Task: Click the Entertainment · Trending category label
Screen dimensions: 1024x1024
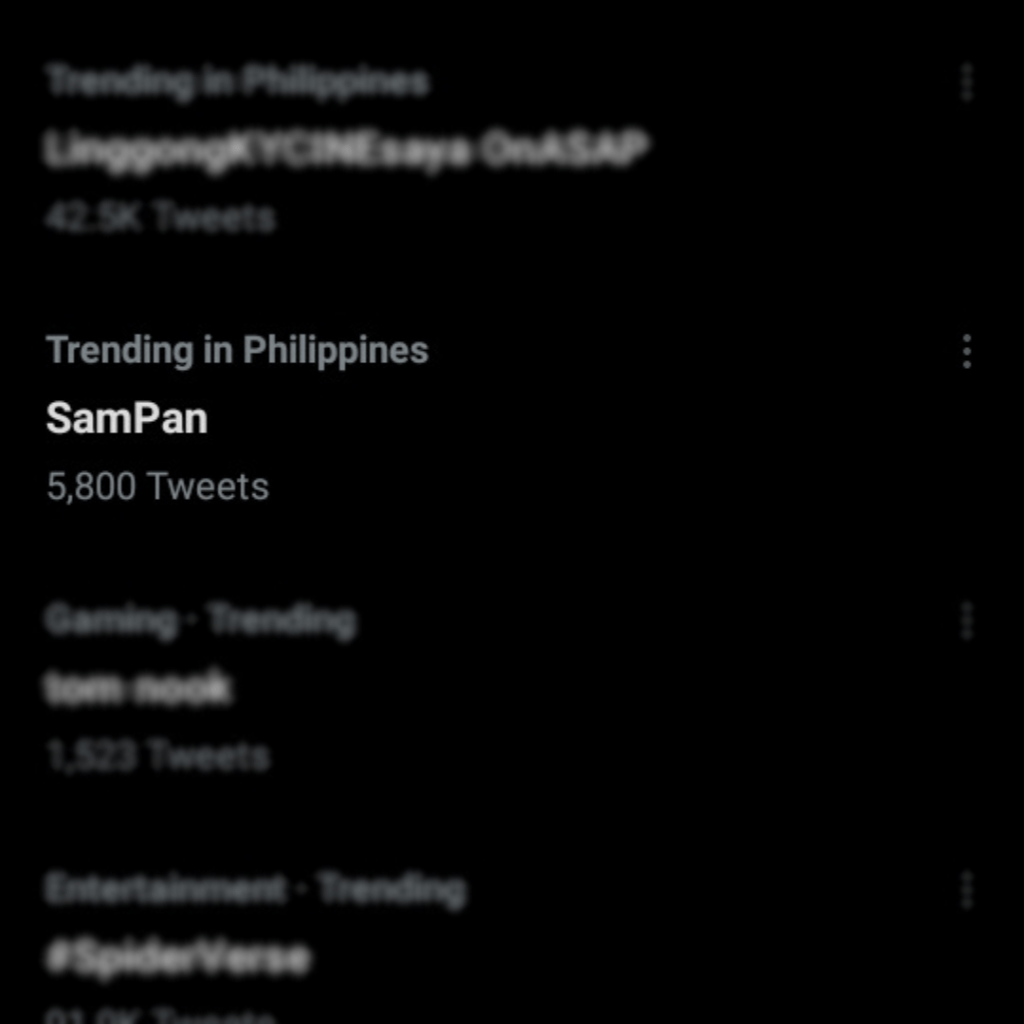Action: pos(256,889)
